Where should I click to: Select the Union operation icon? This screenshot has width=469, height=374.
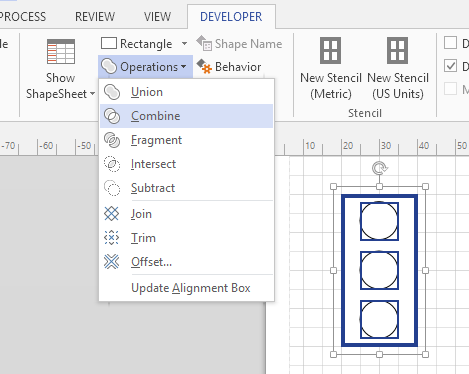[x=112, y=92]
